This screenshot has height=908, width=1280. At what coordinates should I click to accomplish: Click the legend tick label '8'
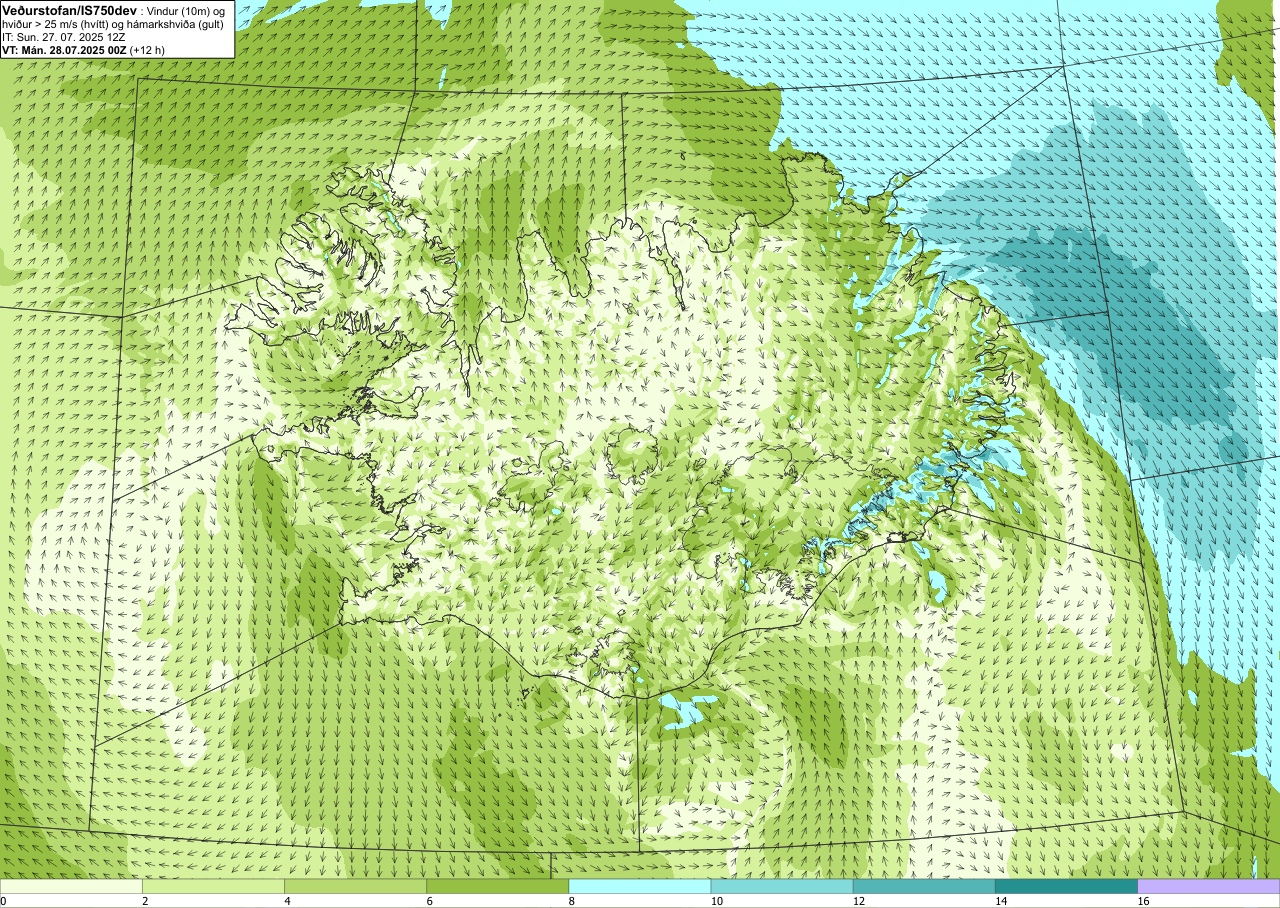click(571, 901)
